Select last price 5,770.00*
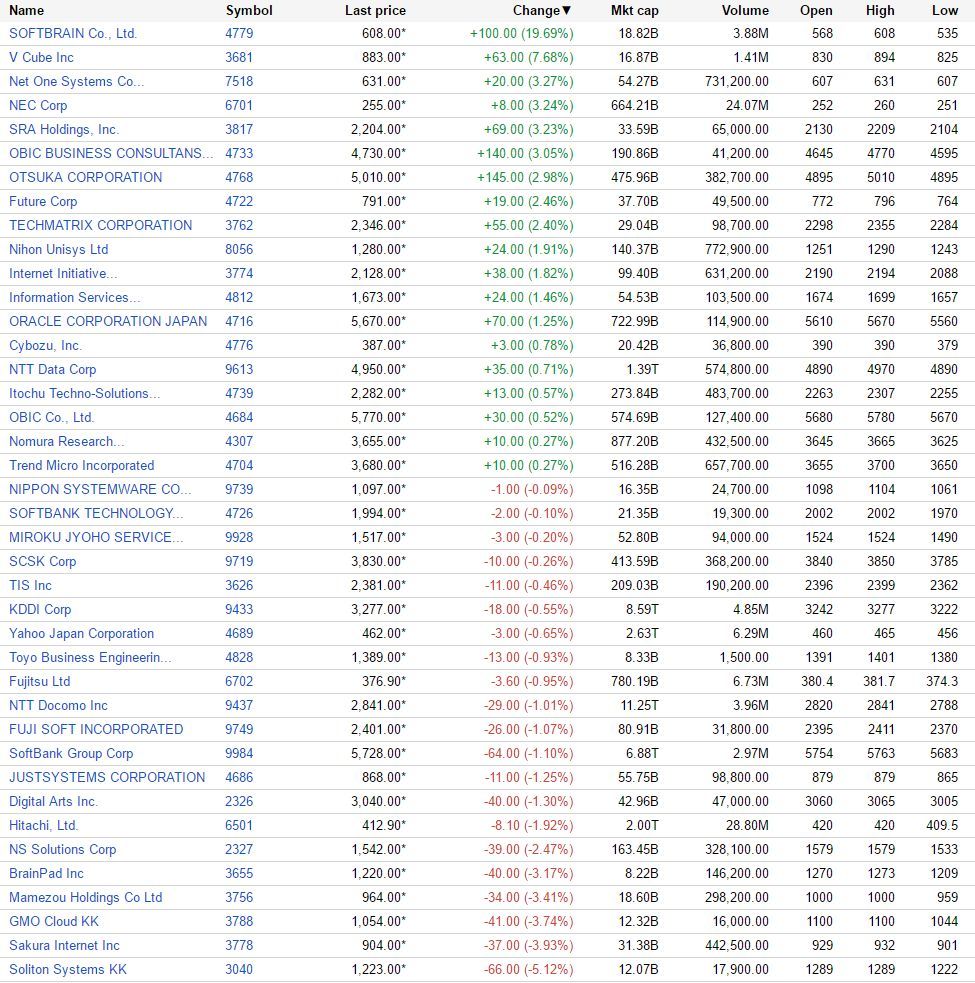975x983 pixels. tap(379, 418)
